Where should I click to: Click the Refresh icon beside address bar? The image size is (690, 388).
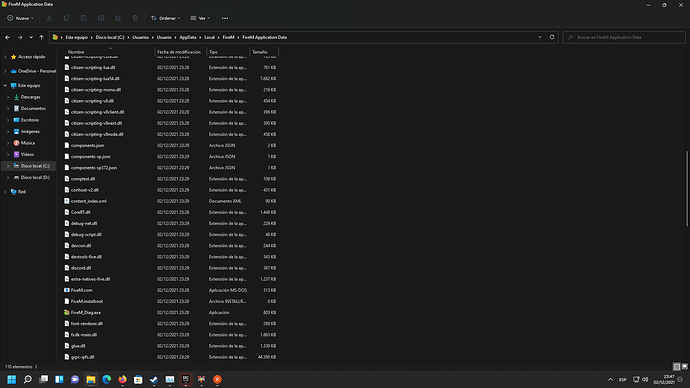[x=552, y=37]
